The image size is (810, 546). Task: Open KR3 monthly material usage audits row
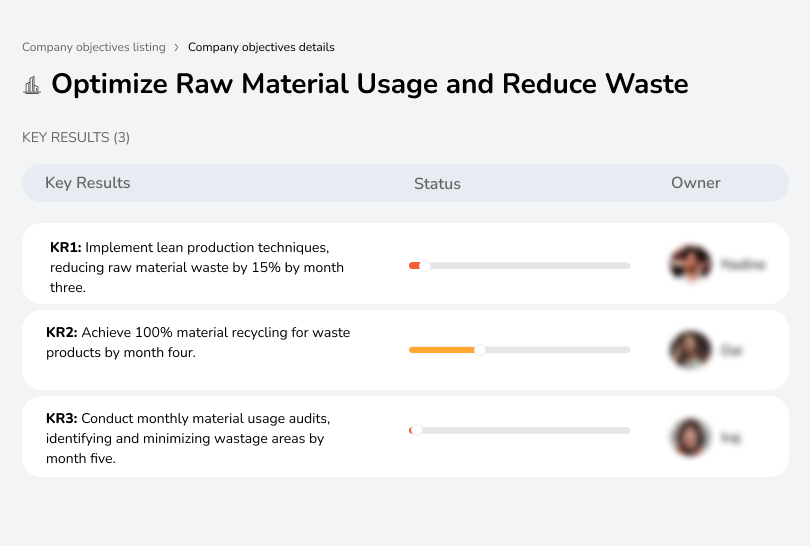click(x=405, y=436)
